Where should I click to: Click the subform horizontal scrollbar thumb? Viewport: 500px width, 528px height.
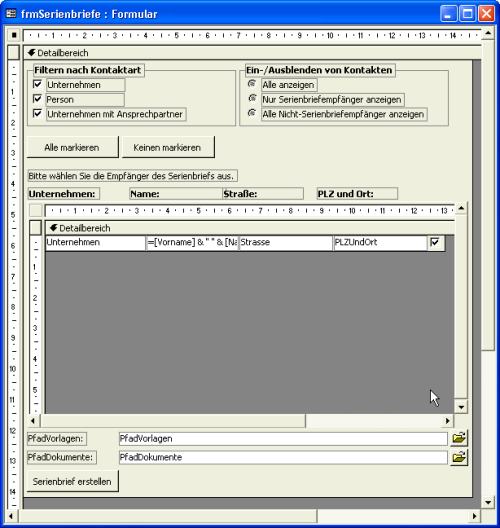pos(172,421)
